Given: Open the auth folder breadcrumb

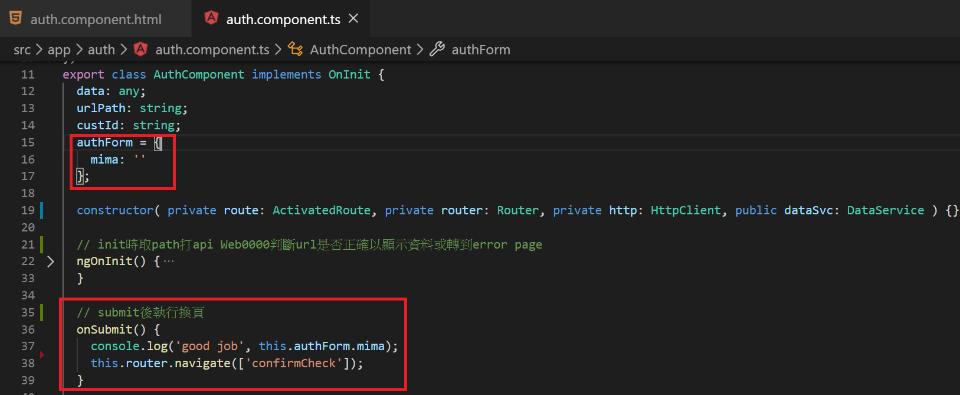Looking at the screenshot, I should tap(101, 50).
